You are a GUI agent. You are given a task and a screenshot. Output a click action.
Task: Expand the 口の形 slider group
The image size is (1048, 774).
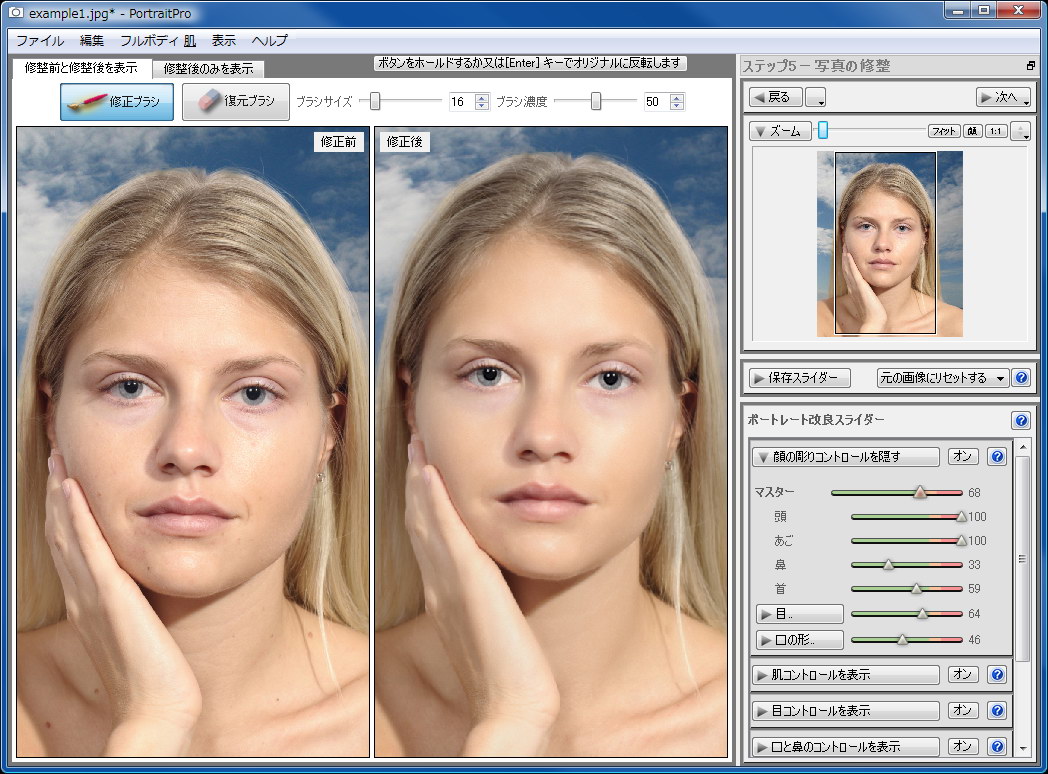pyautogui.click(x=799, y=640)
